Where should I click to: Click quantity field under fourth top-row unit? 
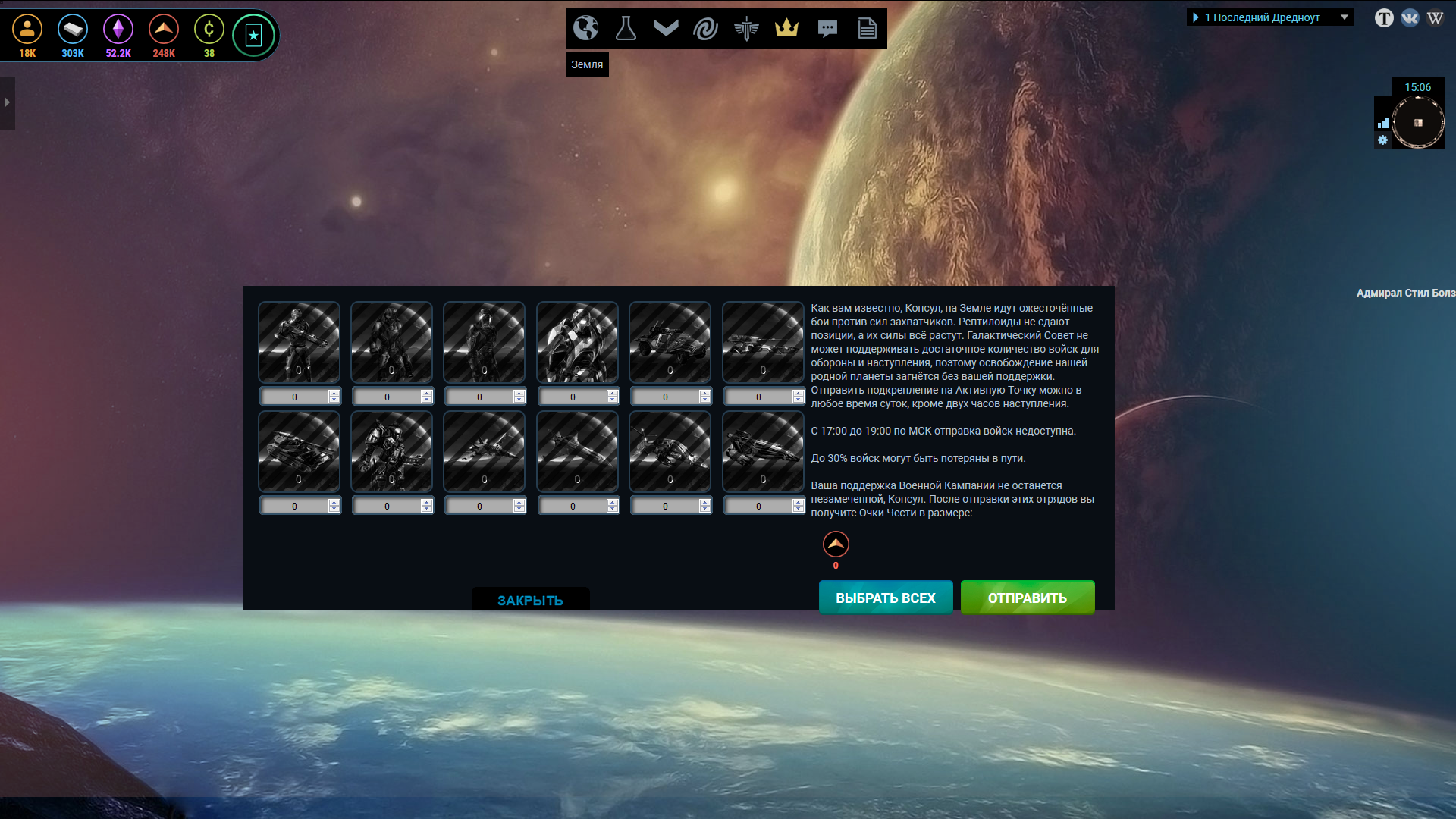pyautogui.click(x=573, y=397)
